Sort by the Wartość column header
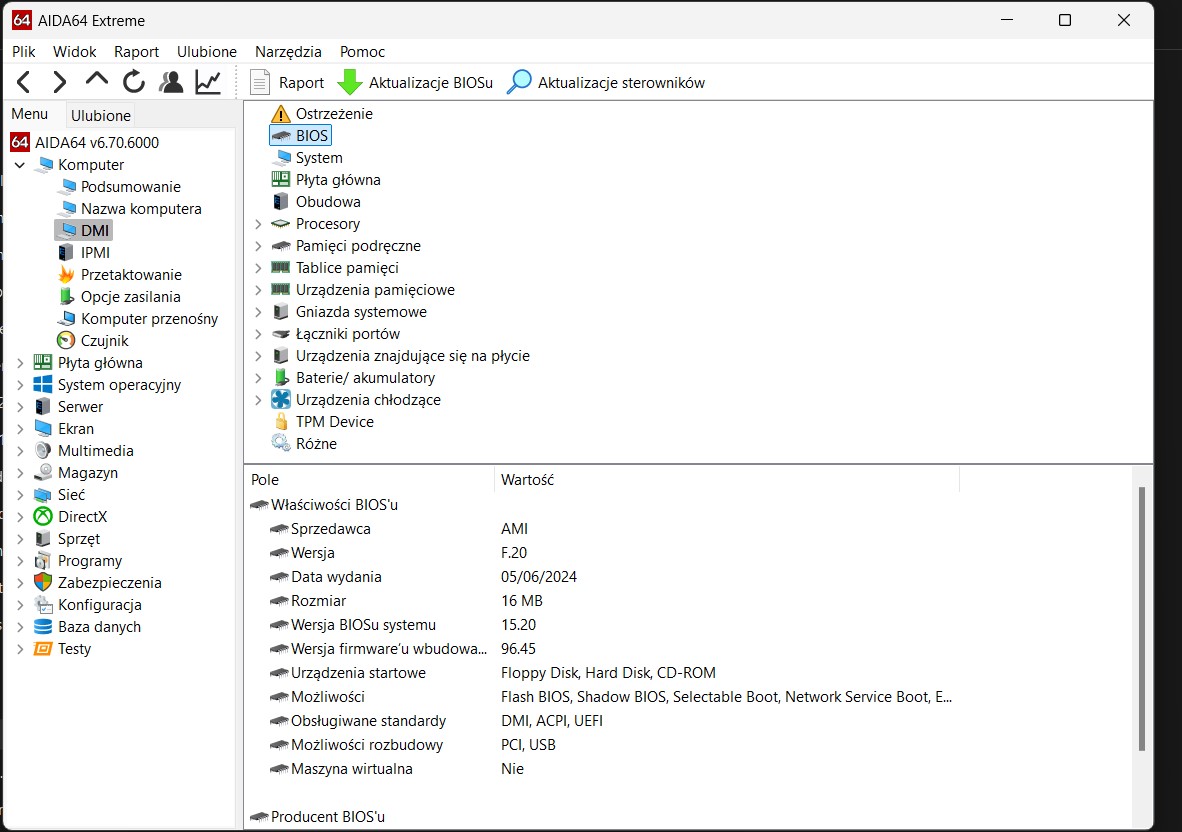This screenshot has height=832, width=1182. [x=727, y=479]
